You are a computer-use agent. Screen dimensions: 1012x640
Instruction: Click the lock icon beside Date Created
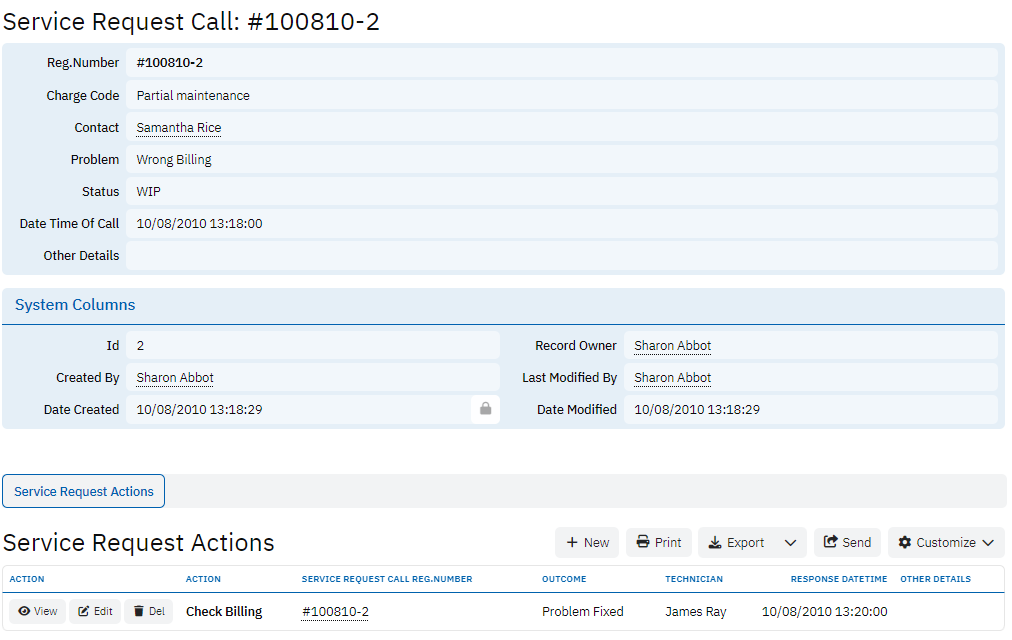coord(485,409)
